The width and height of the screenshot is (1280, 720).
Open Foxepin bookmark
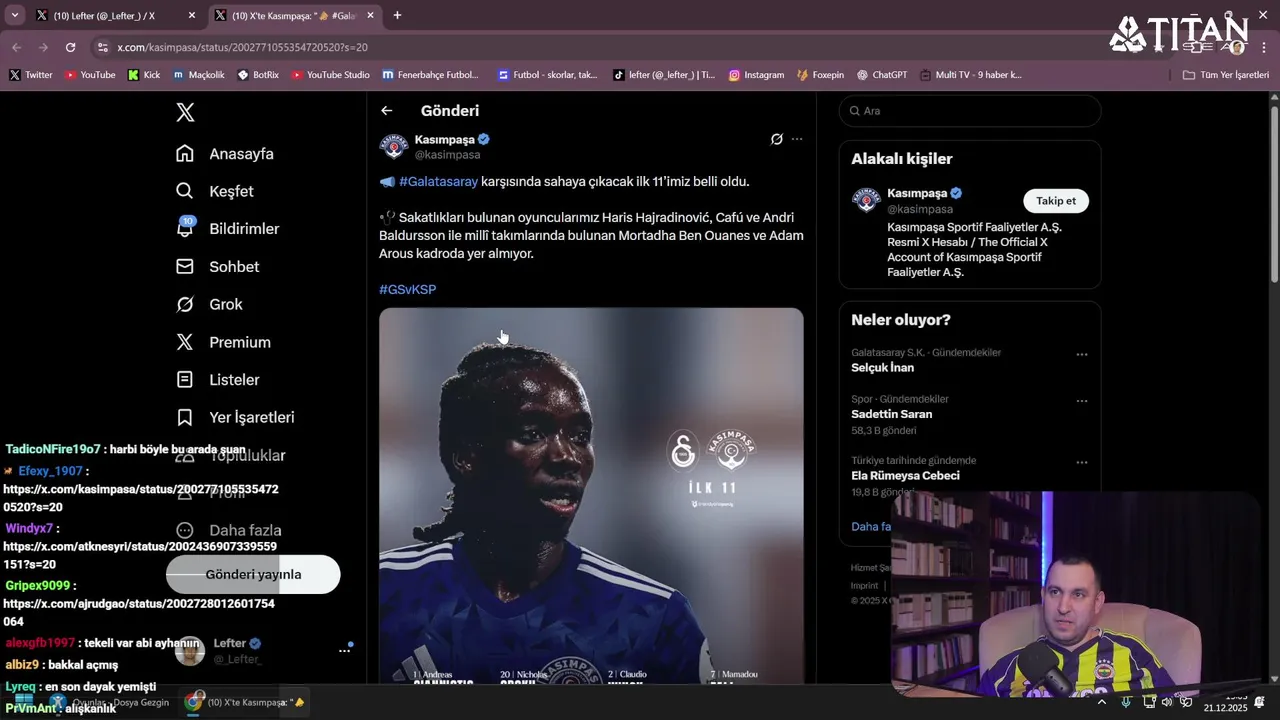tap(820, 75)
